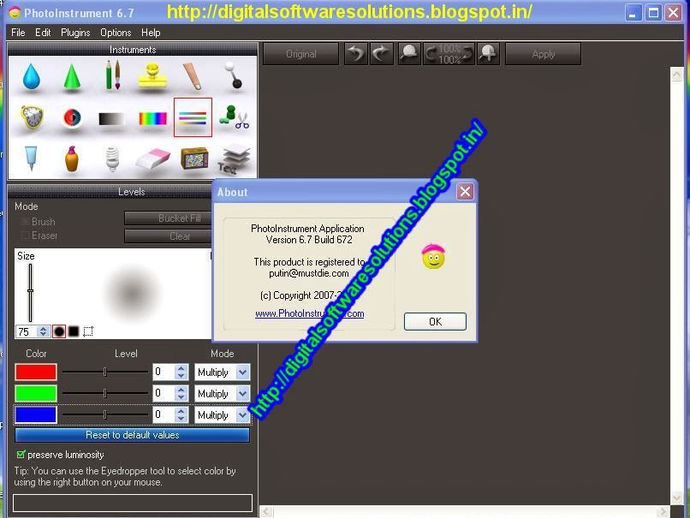
Task: Click OK in the About dialog
Action: pos(435,322)
